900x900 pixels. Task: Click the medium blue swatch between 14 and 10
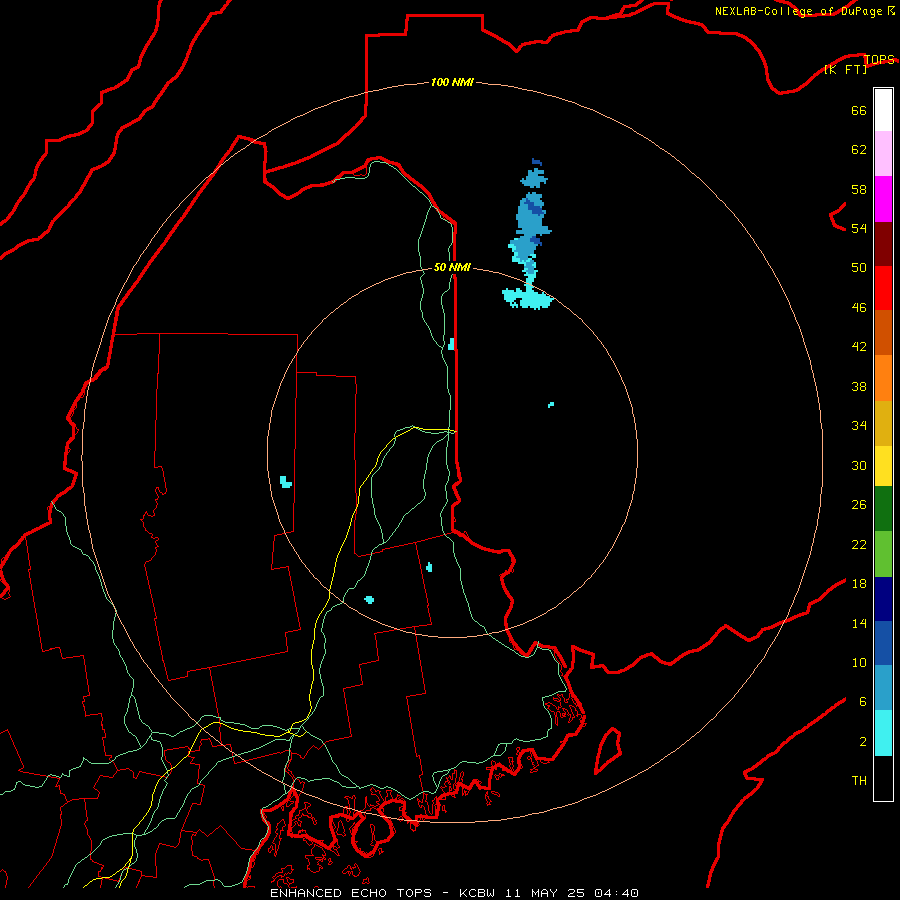coord(883,643)
